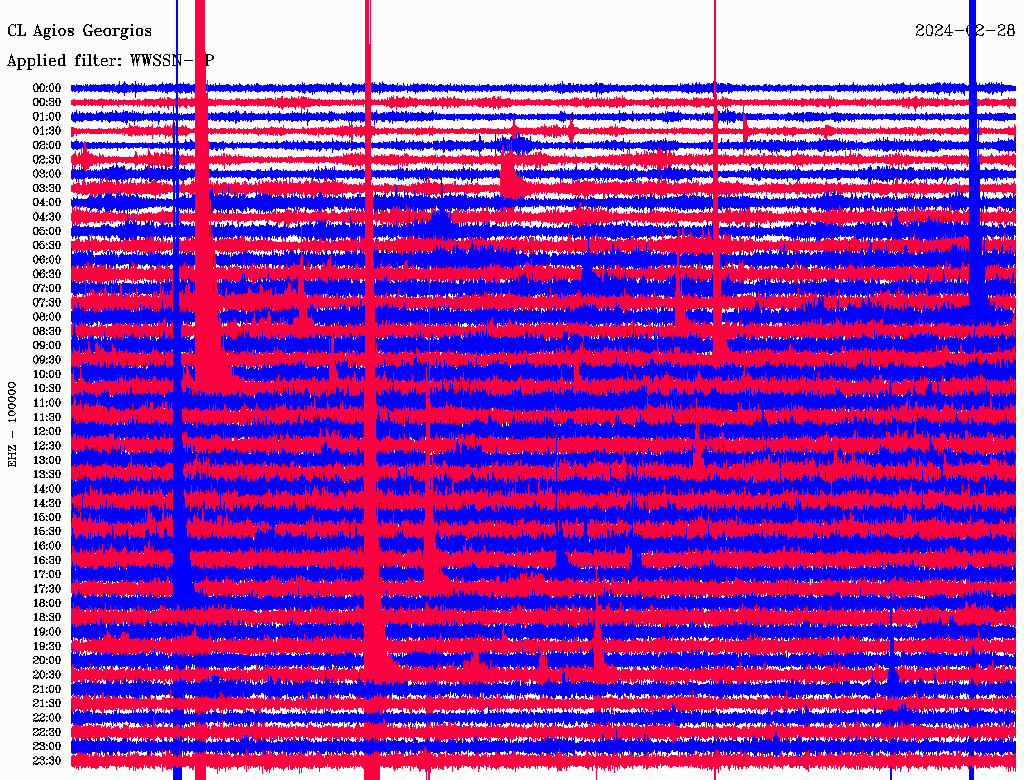Click the '21:00' time label
This screenshot has height=780, width=1024.
pyautogui.click(x=47, y=689)
